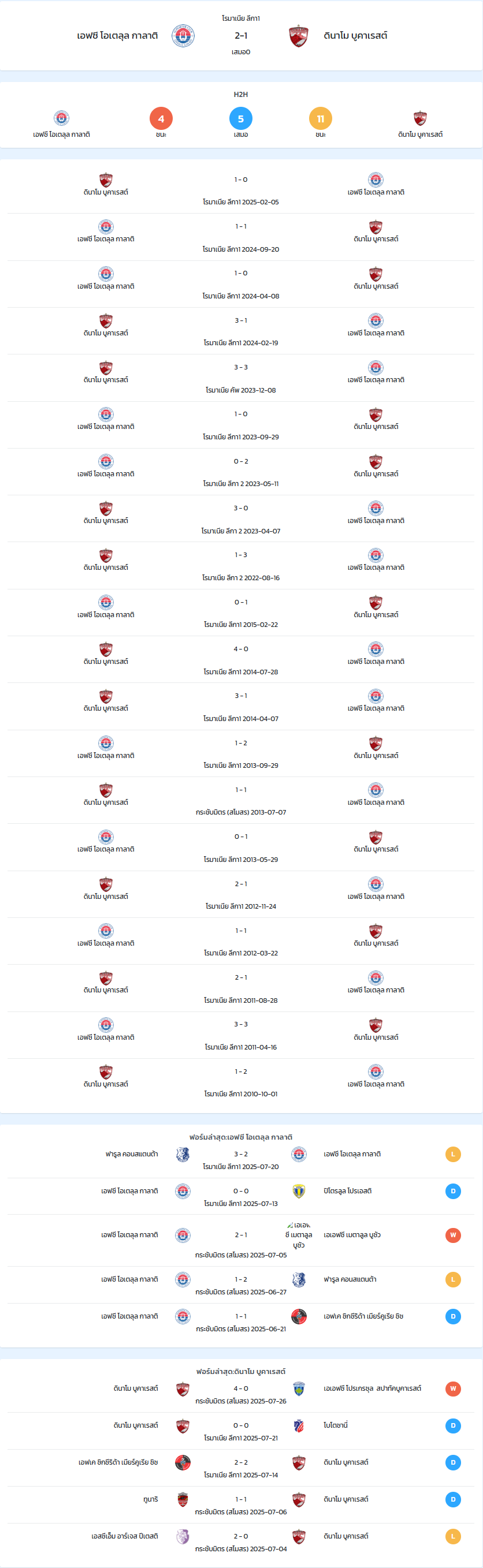Click the orange circle showing 4 wins

(161, 119)
